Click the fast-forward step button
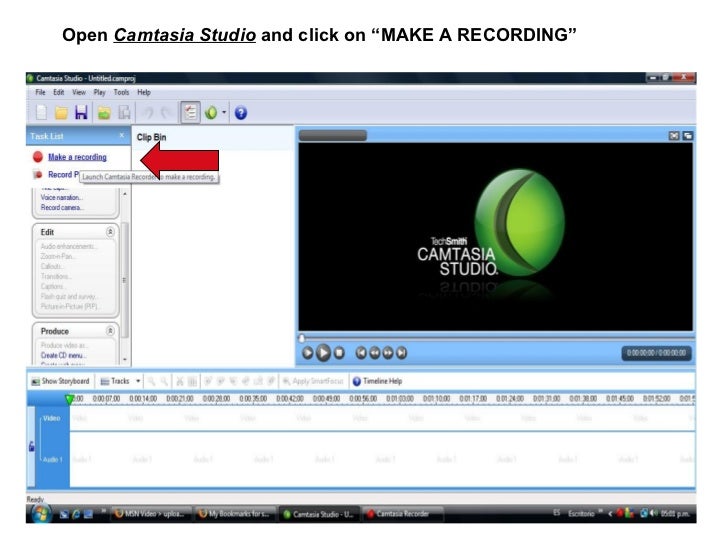Viewport: 728px width, 546px height. click(x=388, y=353)
